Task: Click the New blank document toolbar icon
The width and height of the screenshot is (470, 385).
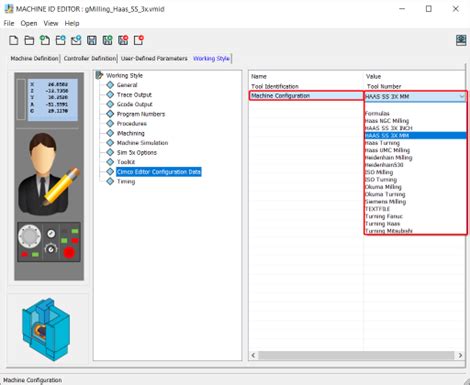Action: [14, 40]
